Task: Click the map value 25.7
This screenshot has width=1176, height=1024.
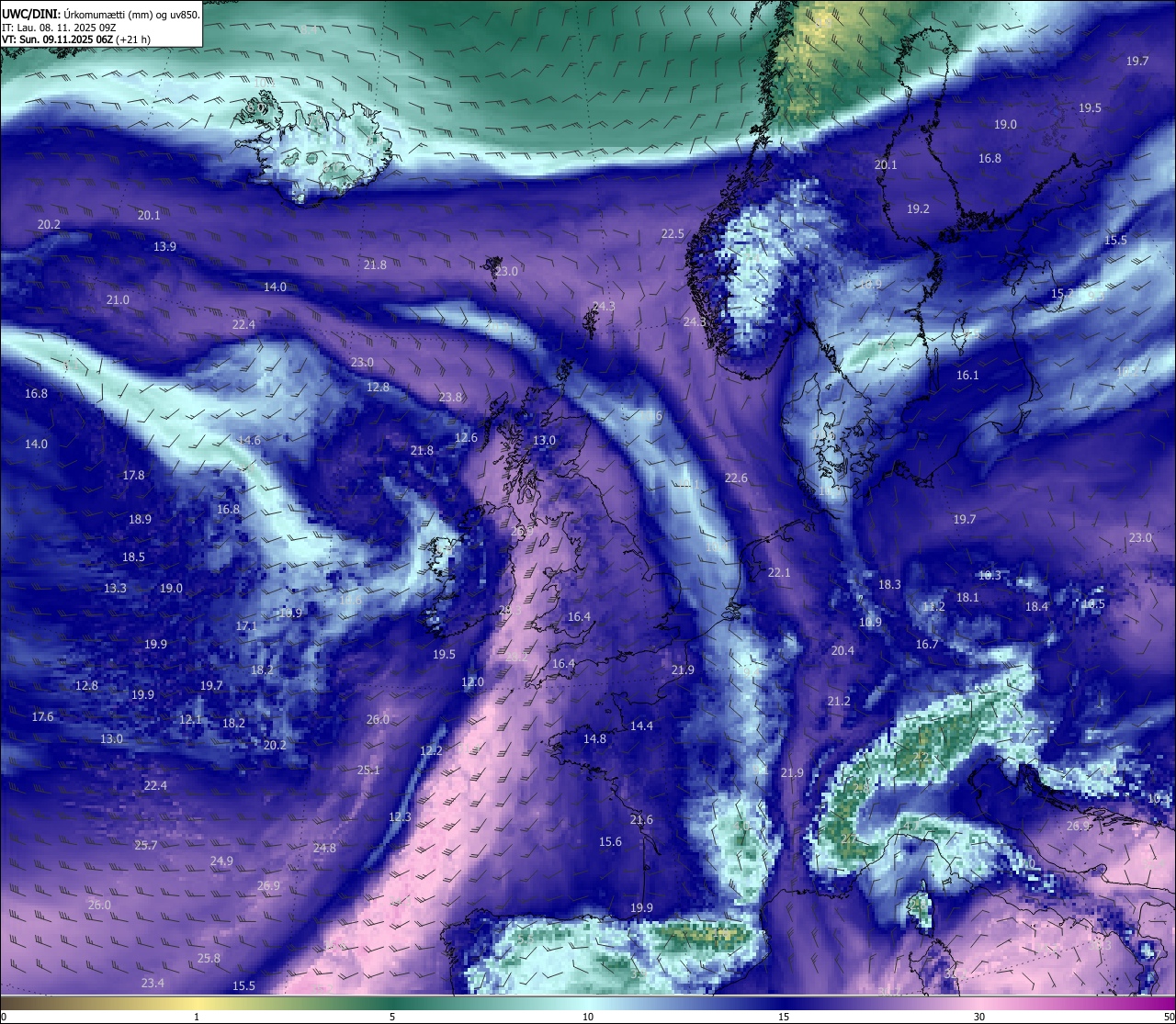Action: tap(145, 845)
